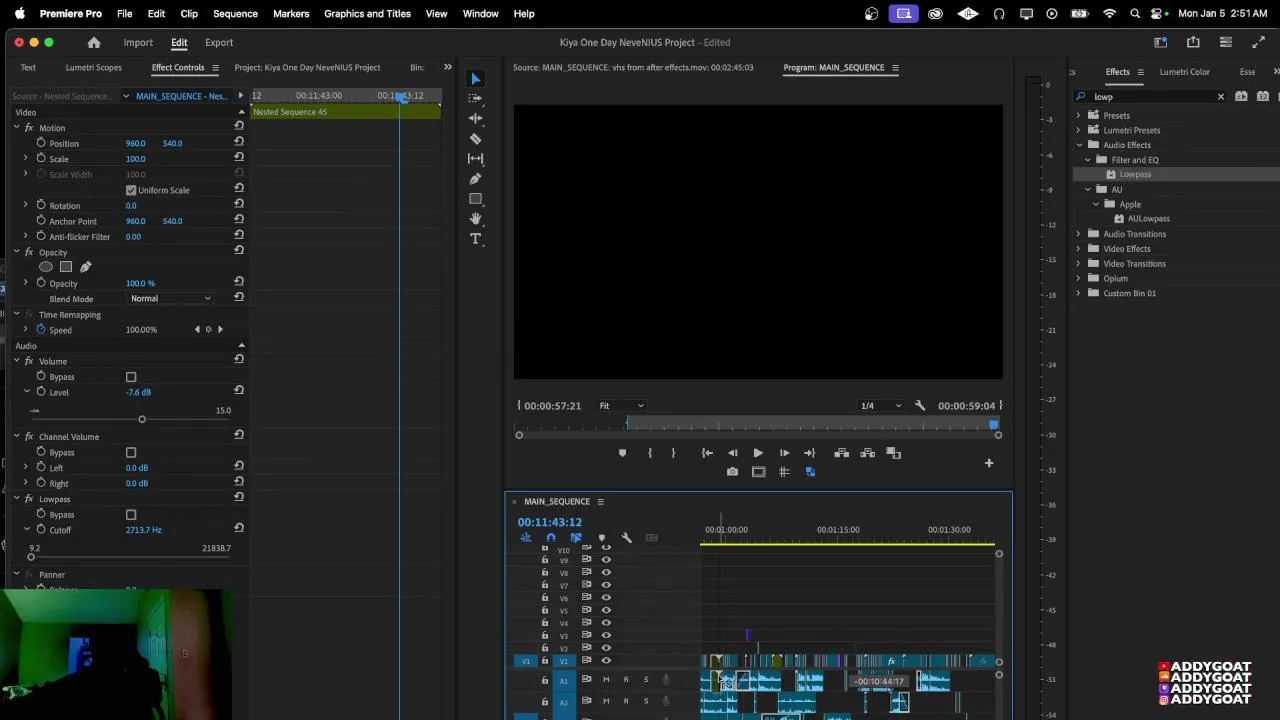Click Export Frame camera icon
The image size is (1280, 720).
[732, 472]
